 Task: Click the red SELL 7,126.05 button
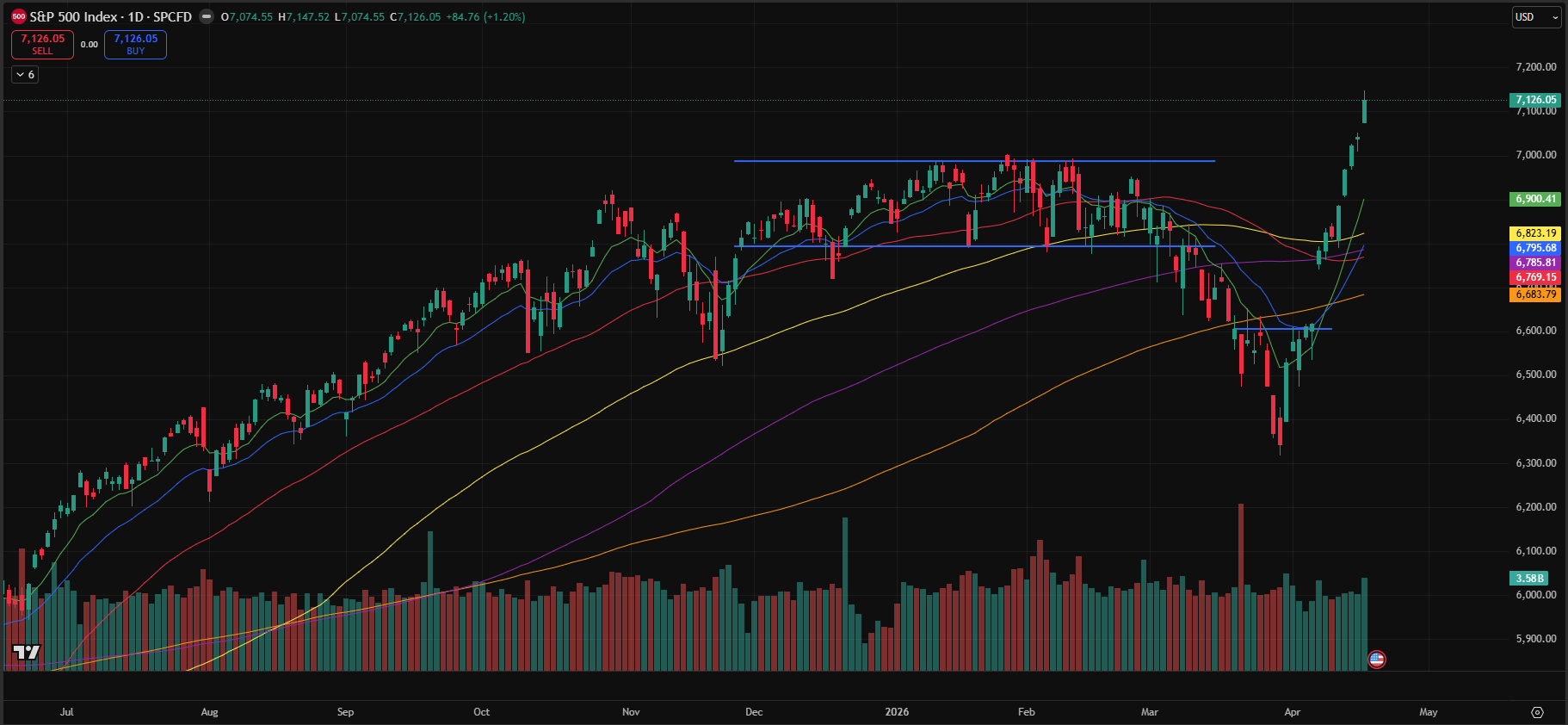pos(42,45)
